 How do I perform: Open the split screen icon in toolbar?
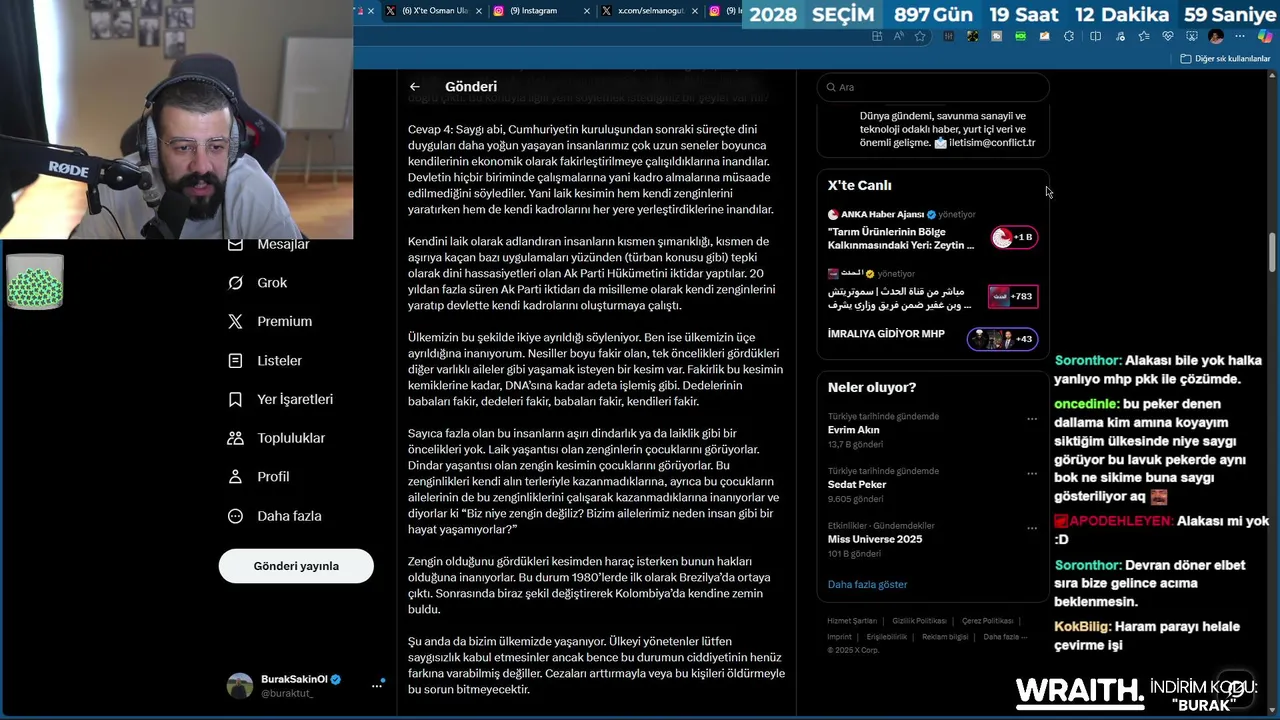(x=1095, y=36)
